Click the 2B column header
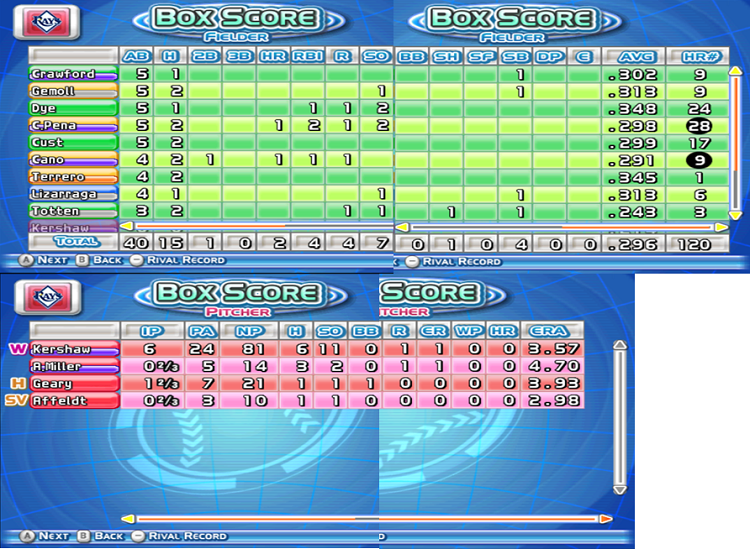Viewport: 750px width, 549px height. tap(205, 56)
